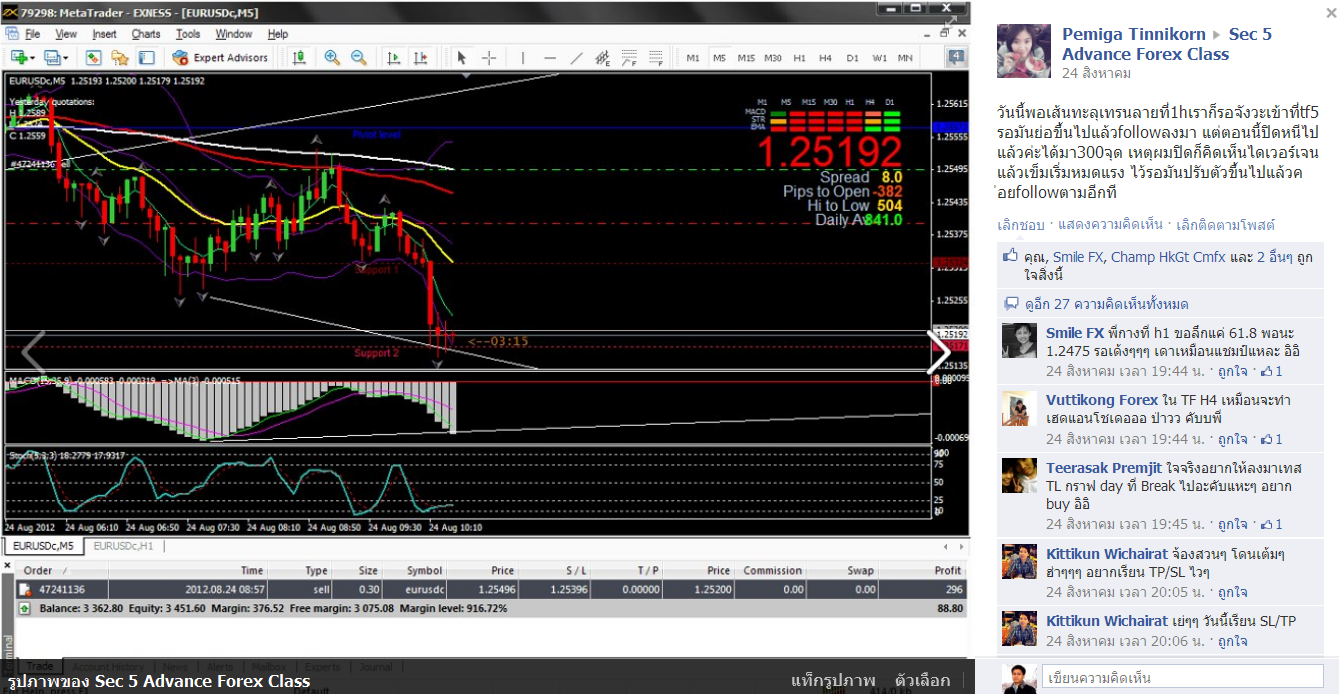
Task: Switch to the EURUSDc,M5 chart tab
Action: click(42, 546)
